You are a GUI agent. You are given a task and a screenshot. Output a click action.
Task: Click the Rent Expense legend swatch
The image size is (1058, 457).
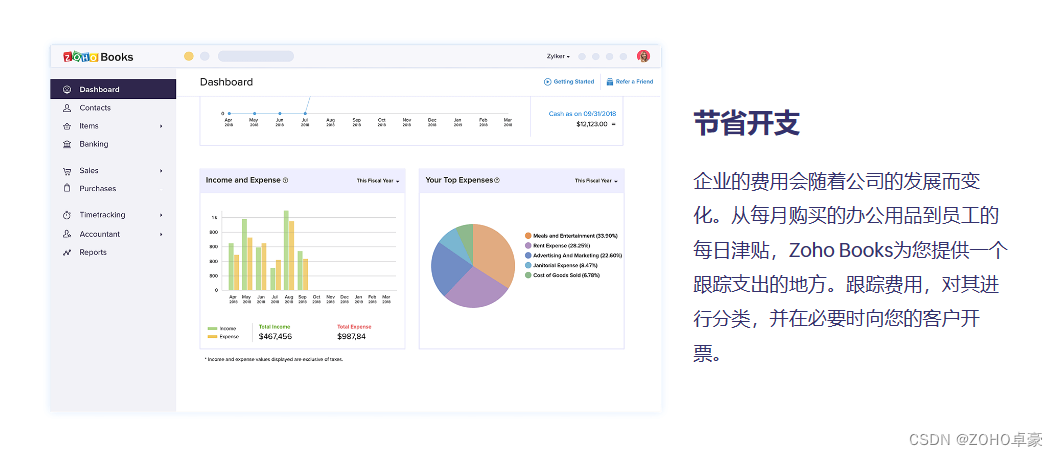coord(528,246)
